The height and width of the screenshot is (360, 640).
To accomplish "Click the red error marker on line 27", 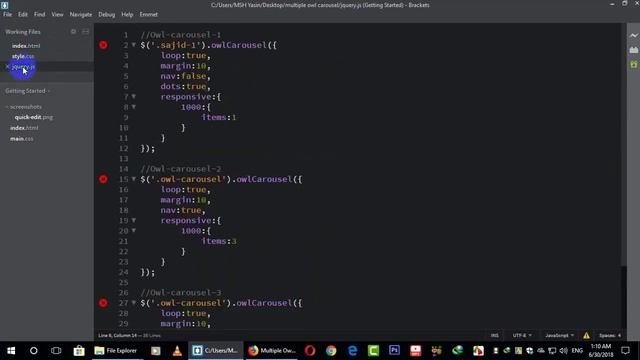I will pos(103,303).
